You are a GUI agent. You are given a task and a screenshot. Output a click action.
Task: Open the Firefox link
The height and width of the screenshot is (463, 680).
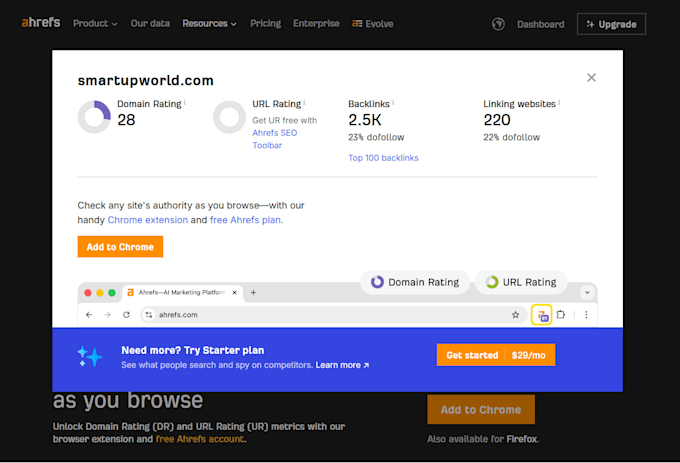click(x=522, y=439)
